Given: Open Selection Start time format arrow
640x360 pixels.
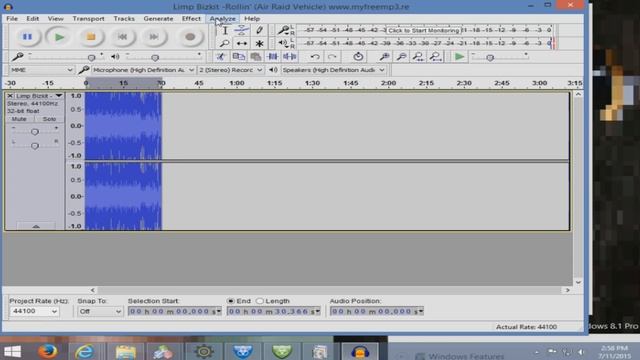Looking at the screenshot, I should pos(219,311).
